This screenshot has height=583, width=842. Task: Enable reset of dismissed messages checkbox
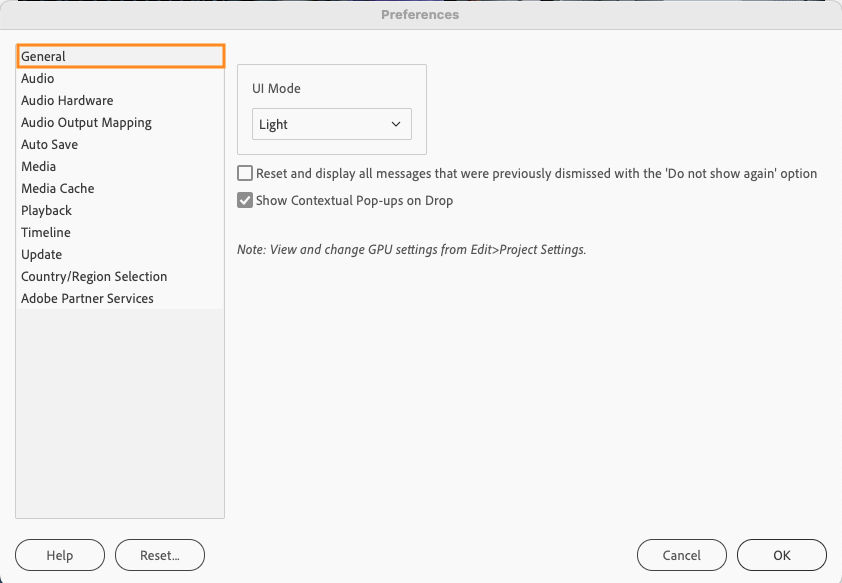245,173
